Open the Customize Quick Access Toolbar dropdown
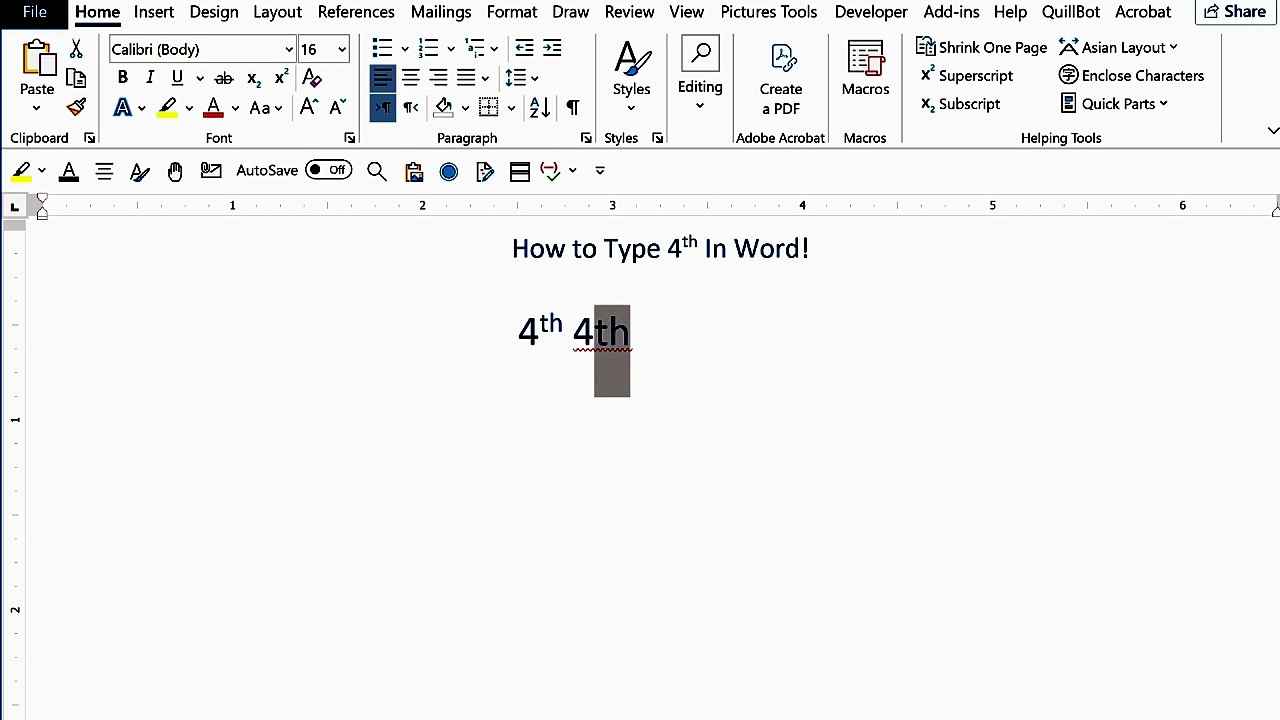Image resolution: width=1280 pixels, height=720 pixels. [600, 171]
